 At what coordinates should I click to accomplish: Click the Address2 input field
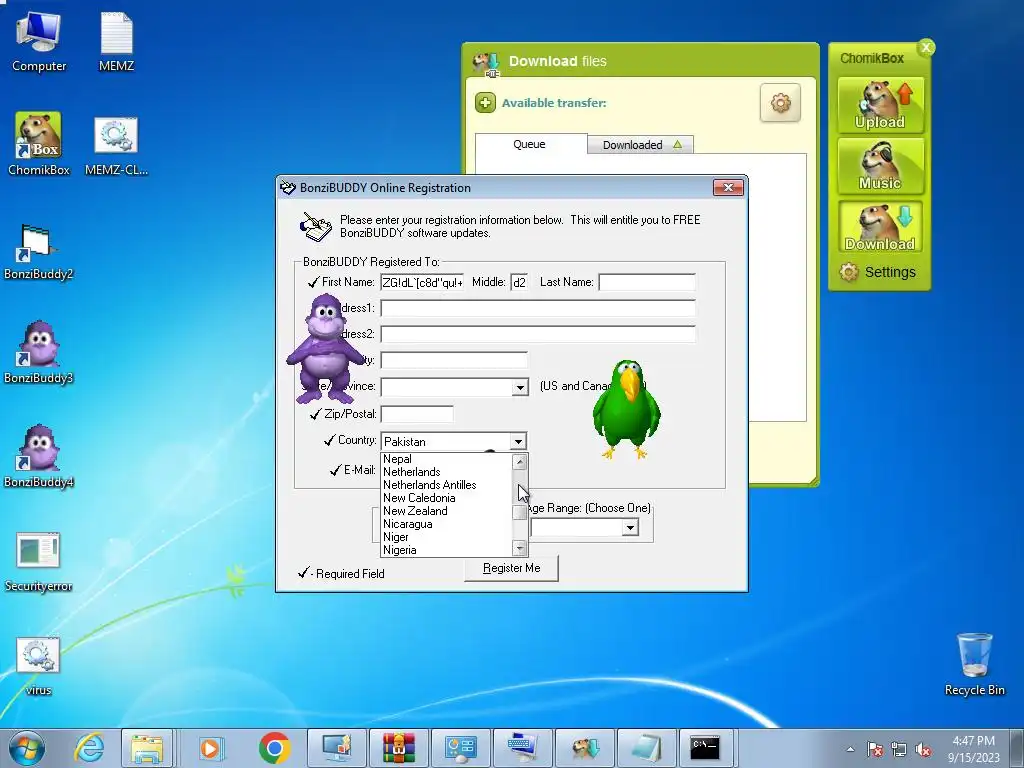[538, 334]
